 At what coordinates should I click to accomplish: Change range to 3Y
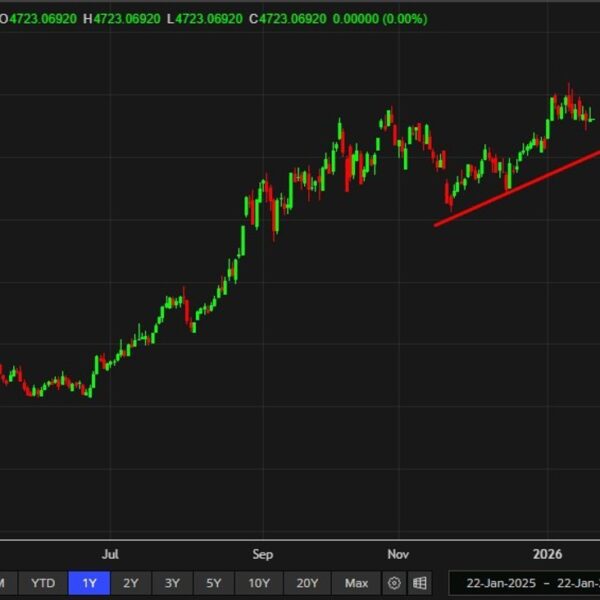pos(172,583)
